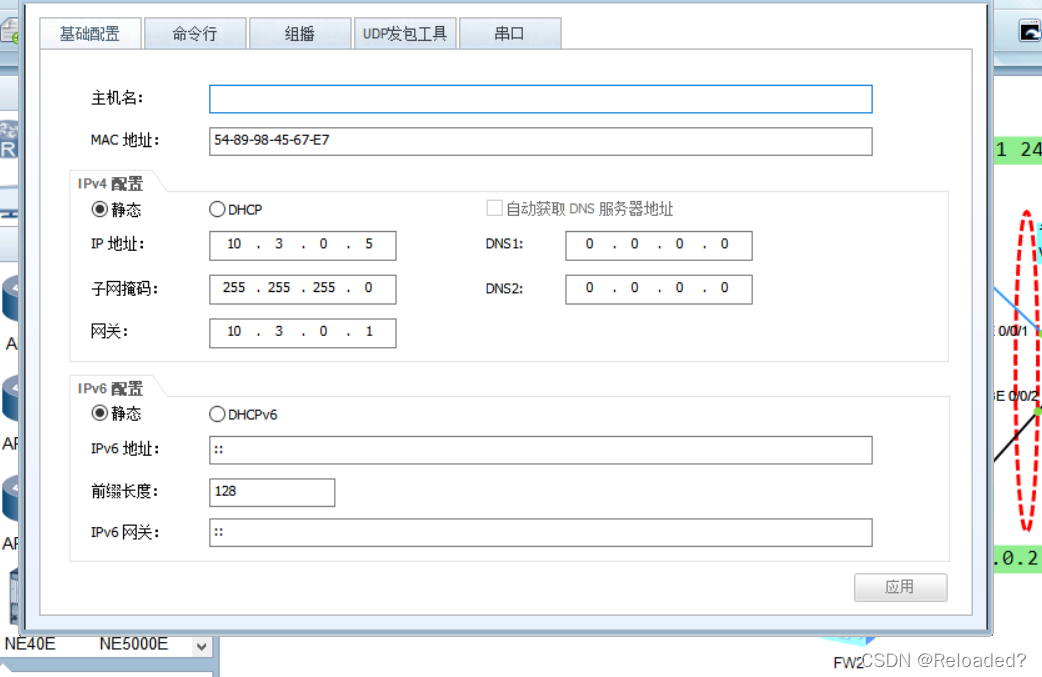Screen dimensions: 1042x677
Task: Open the 串口 tab
Action: [510, 34]
